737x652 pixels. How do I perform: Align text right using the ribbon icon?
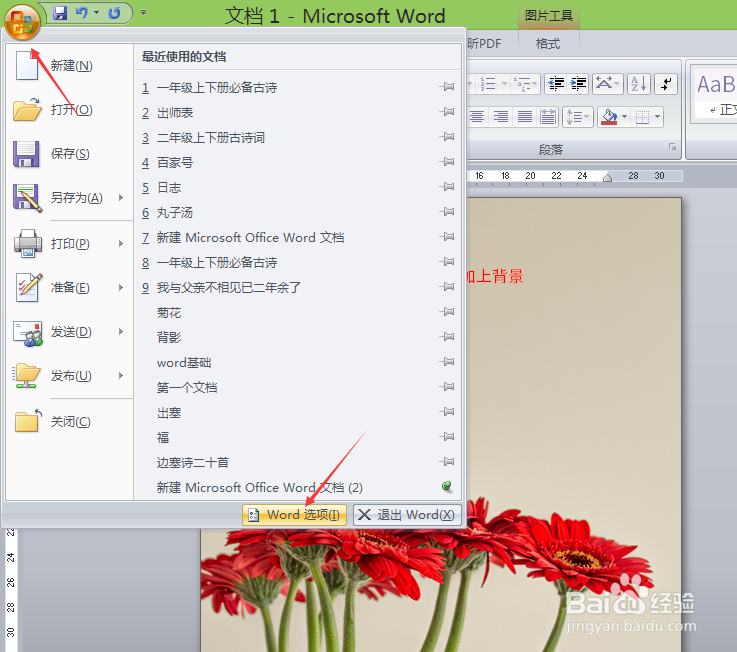pyautogui.click(x=501, y=117)
